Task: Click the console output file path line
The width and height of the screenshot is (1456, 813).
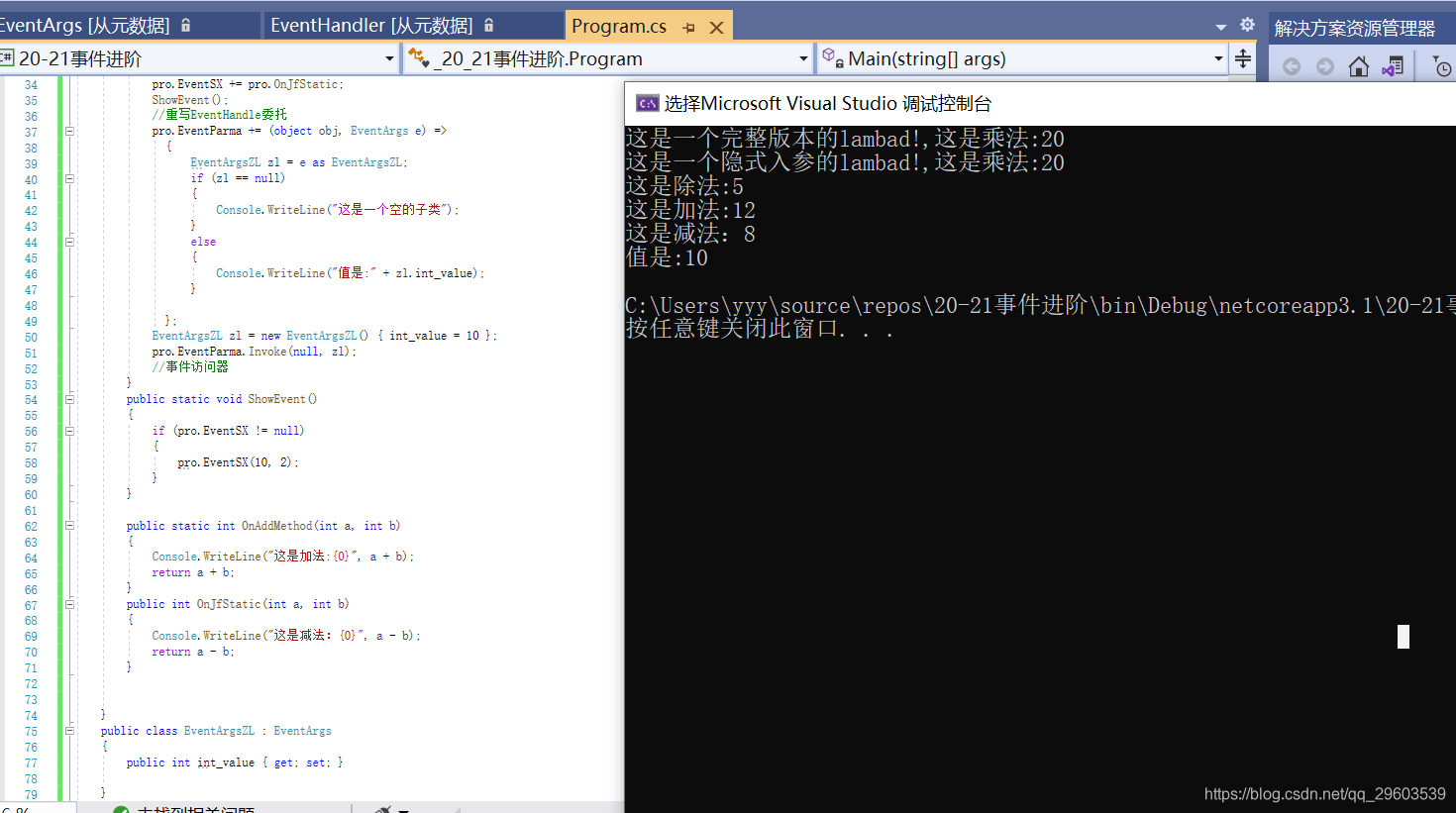Action: [x=1040, y=305]
